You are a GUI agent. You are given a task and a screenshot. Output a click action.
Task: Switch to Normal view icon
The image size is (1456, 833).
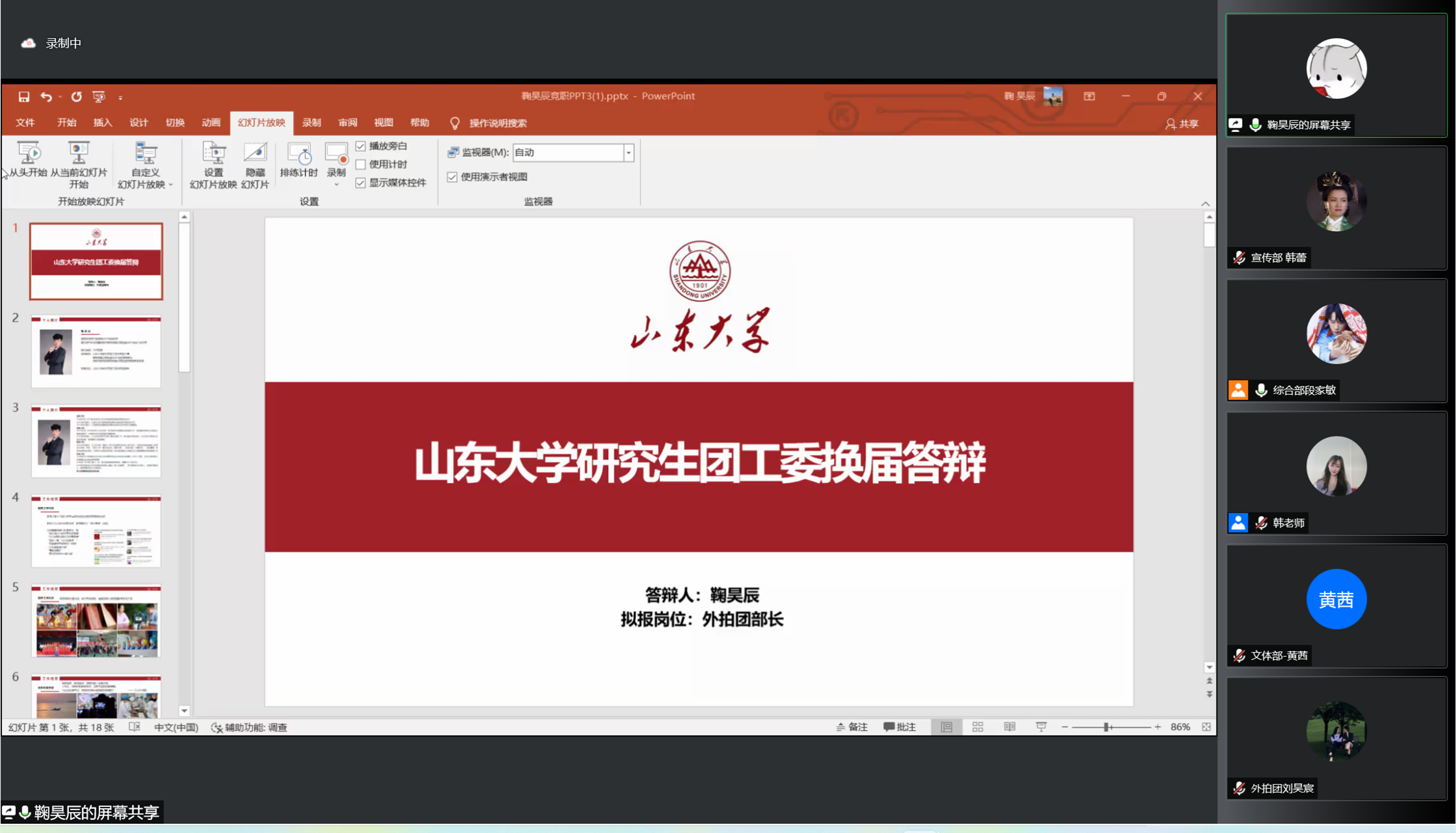[x=946, y=727]
